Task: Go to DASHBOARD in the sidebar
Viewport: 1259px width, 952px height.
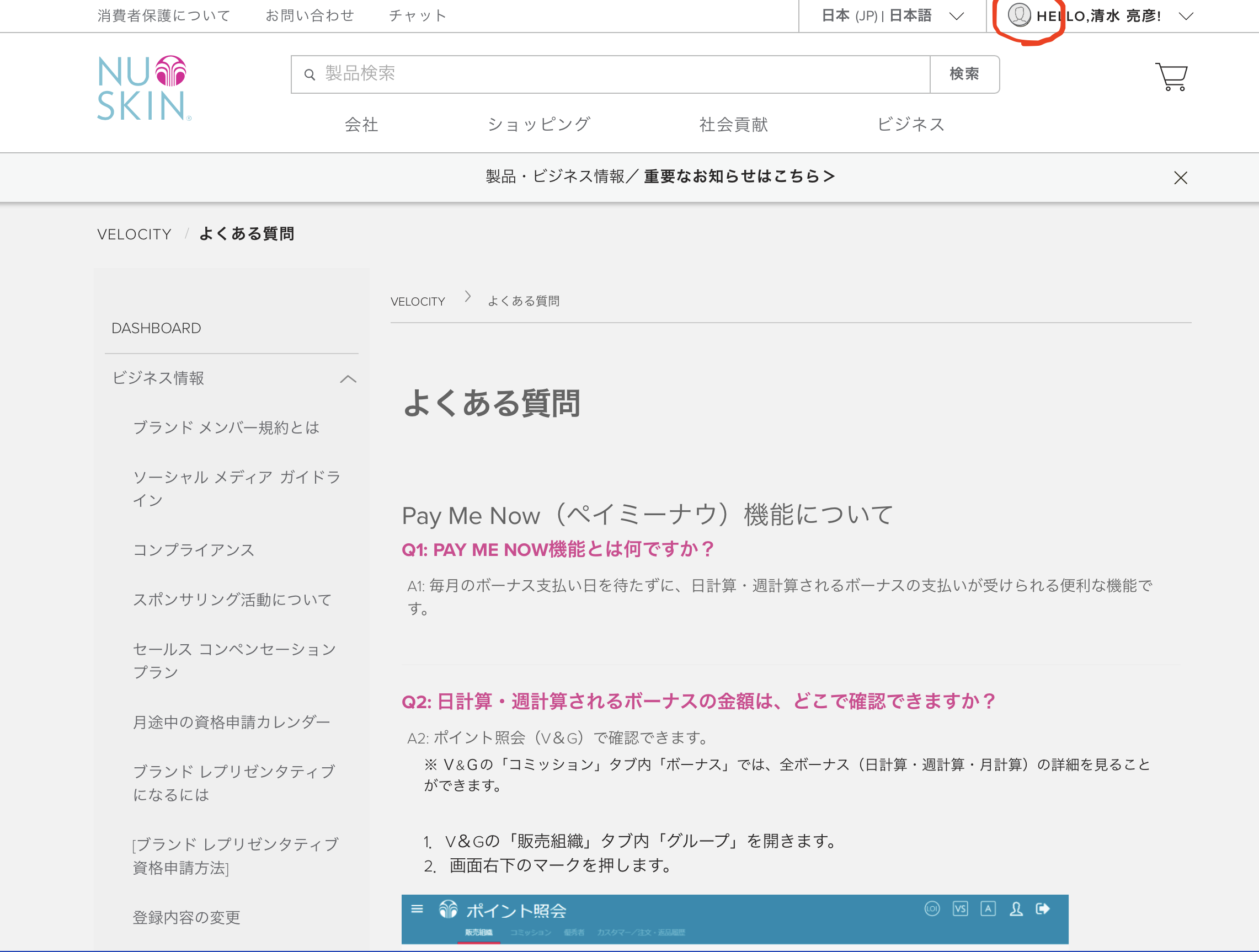Action: pyautogui.click(x=156, y=328)
